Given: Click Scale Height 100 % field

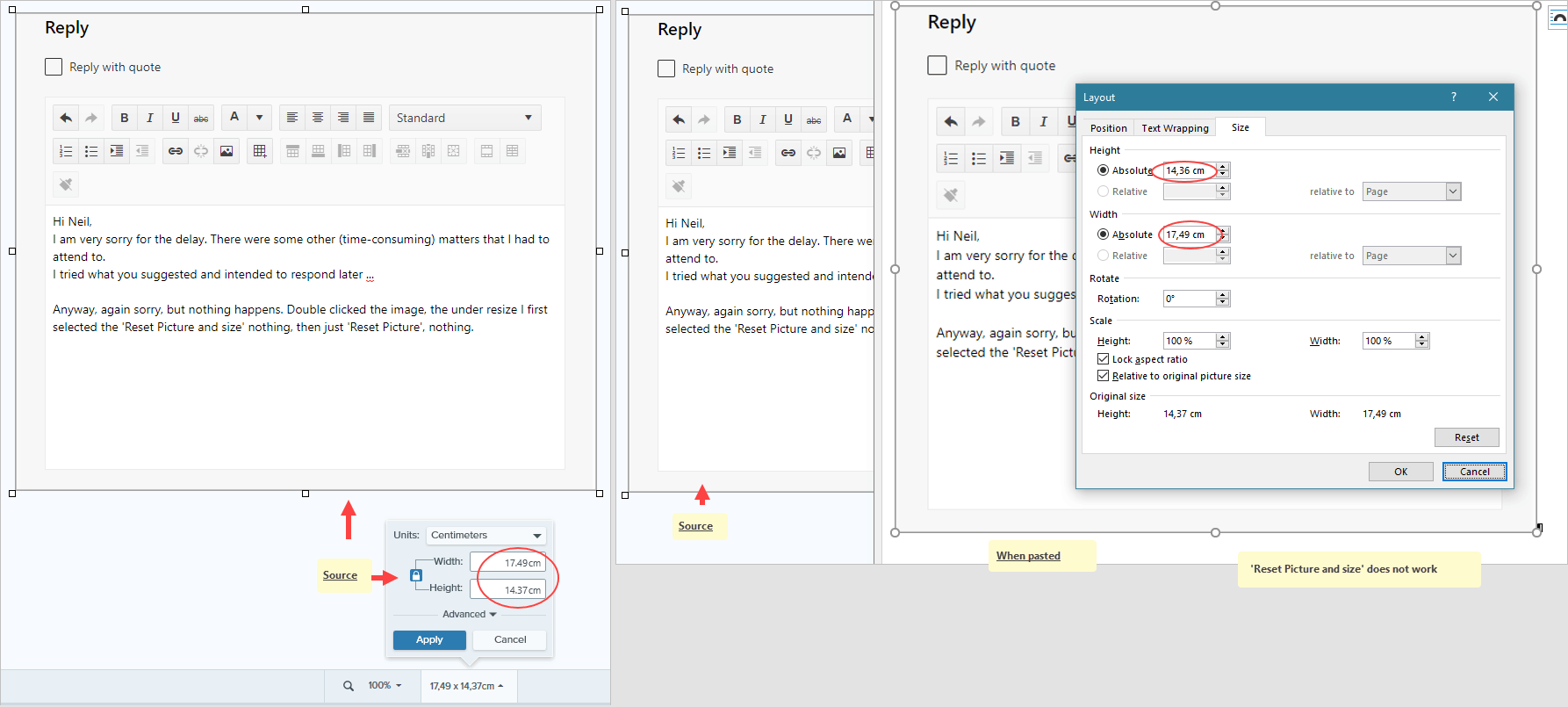Looking at the screenshot, I should coord(1190,341).
